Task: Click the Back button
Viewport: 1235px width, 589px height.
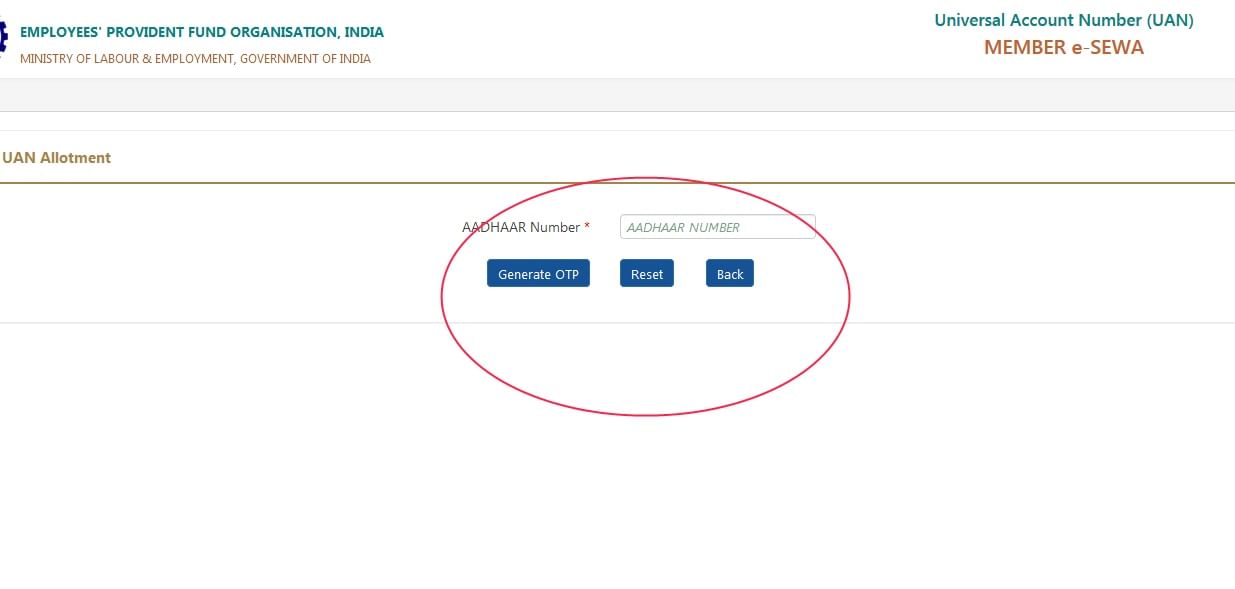Action: point(729,273)
